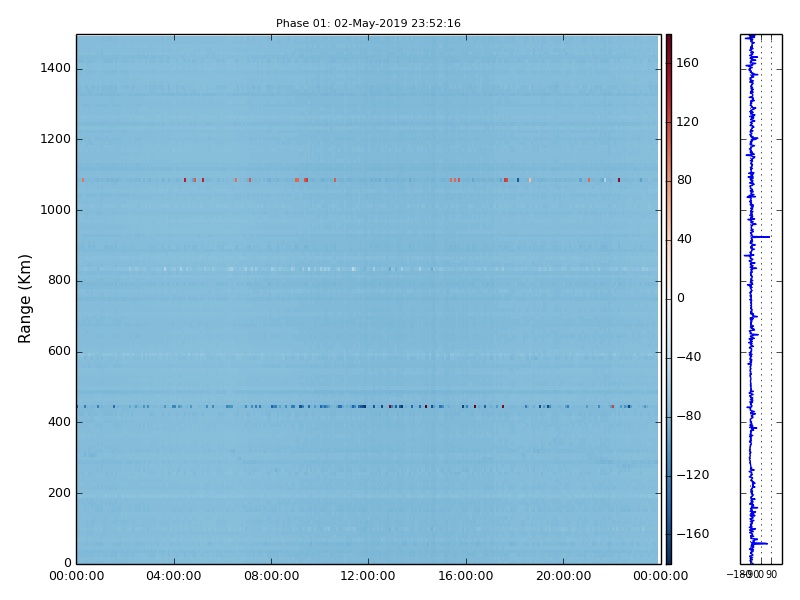Click the 0 label on the colorbar
This screenshot has width=800, height=600.
pyautogui.click(x=681, y=298)
